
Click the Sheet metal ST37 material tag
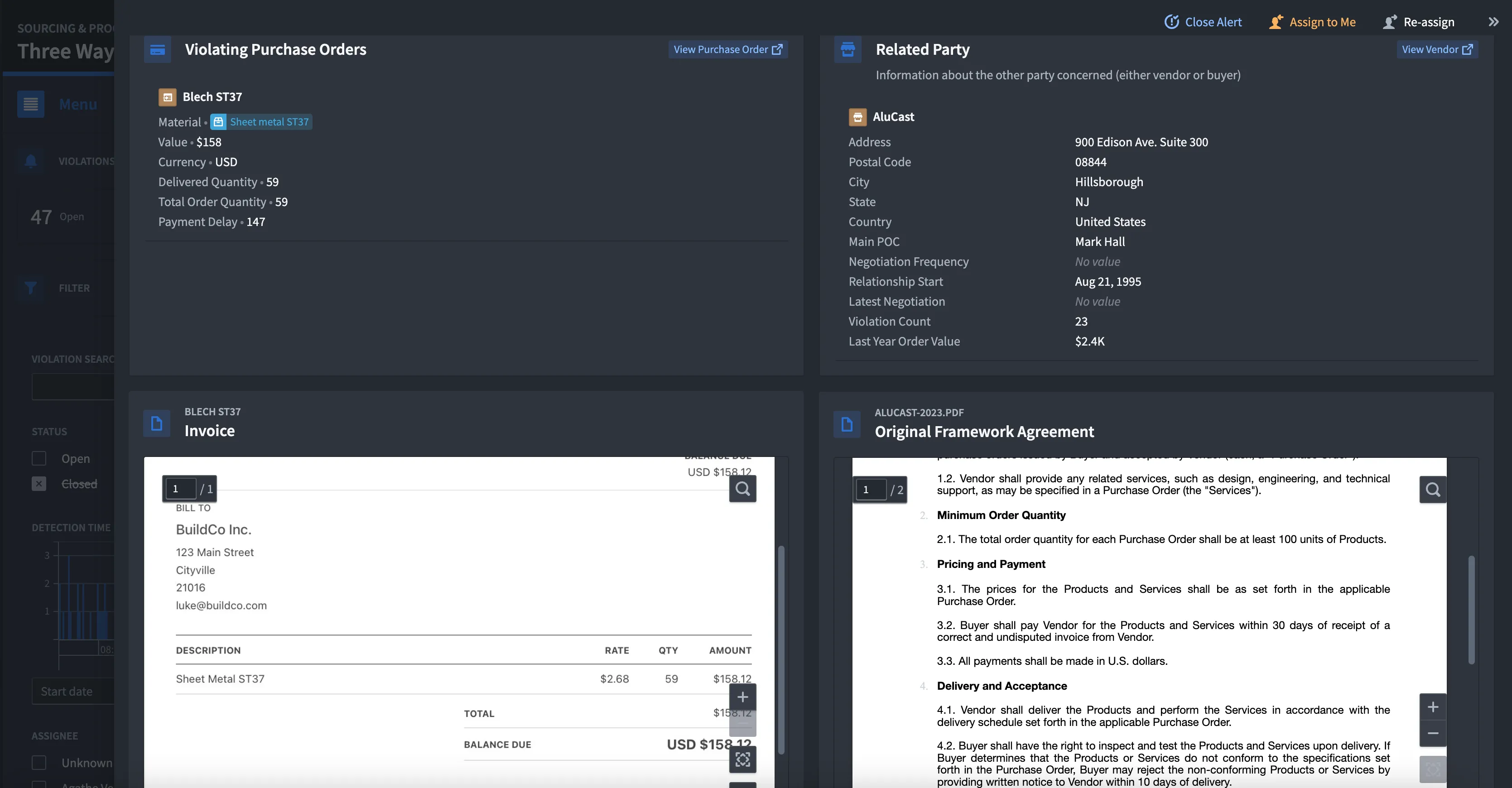[262, 122]
